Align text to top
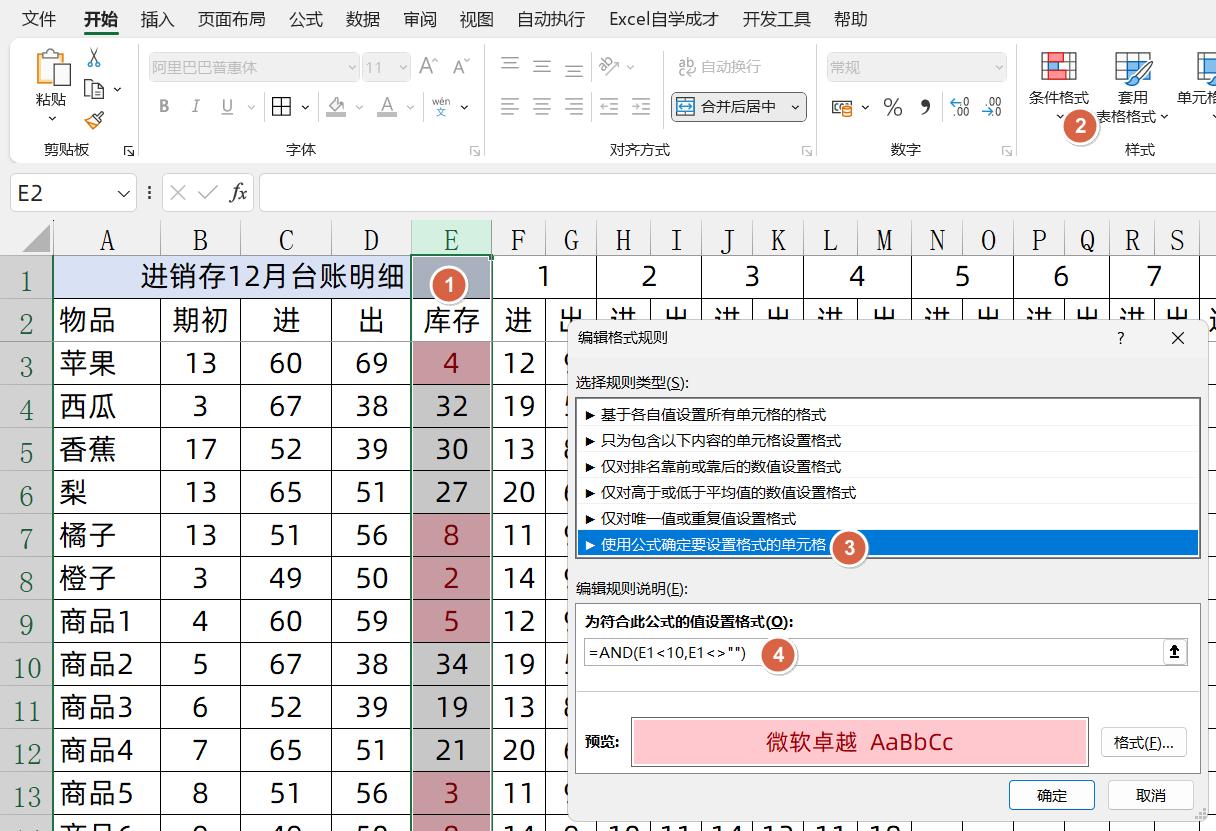1216x831 pixels. click(510, 65)
